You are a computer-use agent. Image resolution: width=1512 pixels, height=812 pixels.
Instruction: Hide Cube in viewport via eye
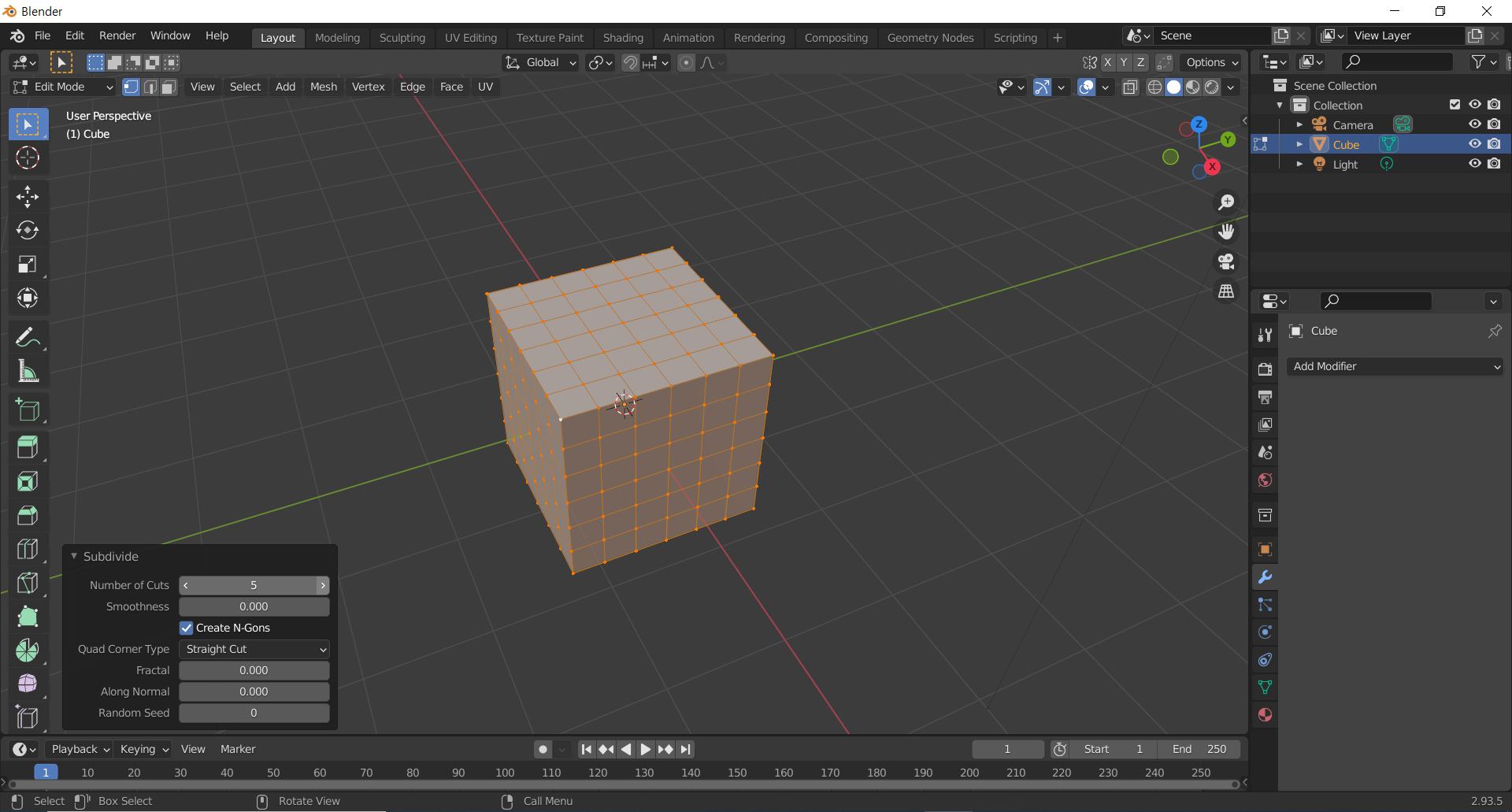[x=1475, y=144]
